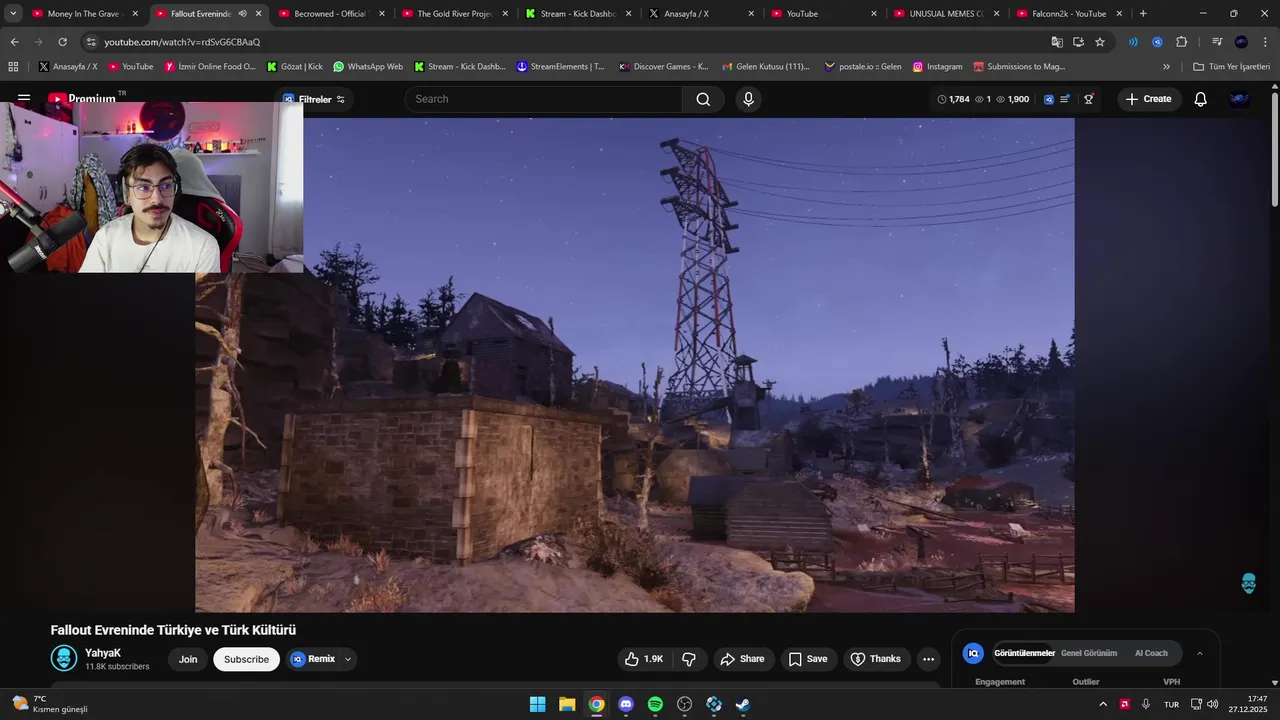
Task: Open the vidIQ icon in YouTube header
Action: pos(1048,99)
